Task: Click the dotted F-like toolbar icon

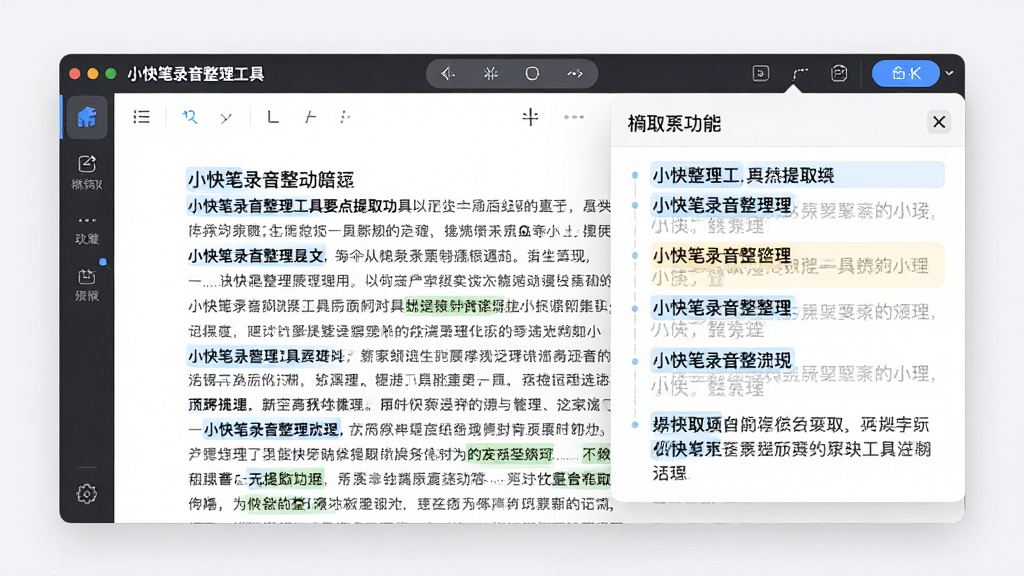Action: pyautogui.click(x=345, y=117)
